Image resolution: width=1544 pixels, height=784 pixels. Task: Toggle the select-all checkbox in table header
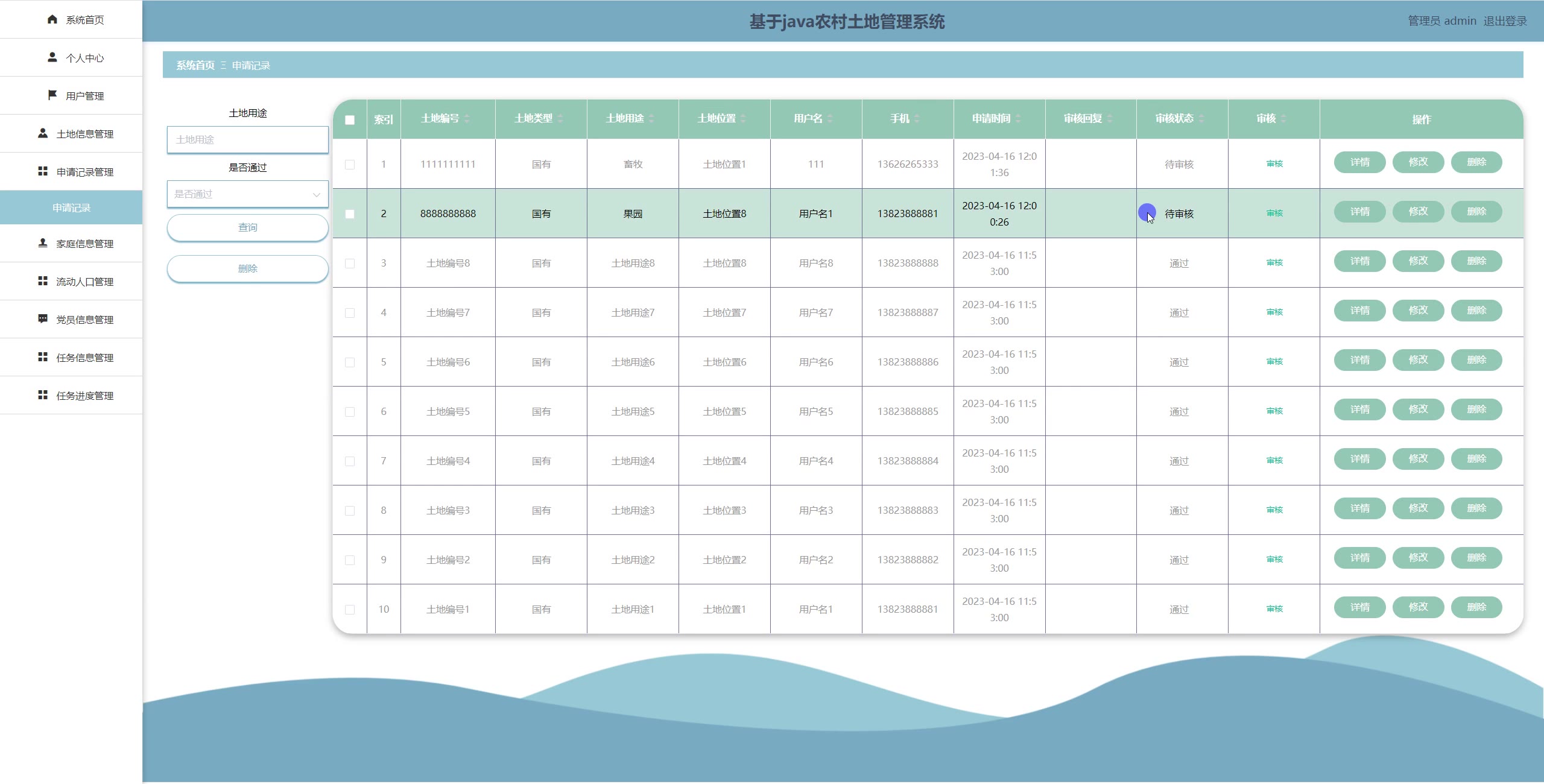tap(350, 119)
